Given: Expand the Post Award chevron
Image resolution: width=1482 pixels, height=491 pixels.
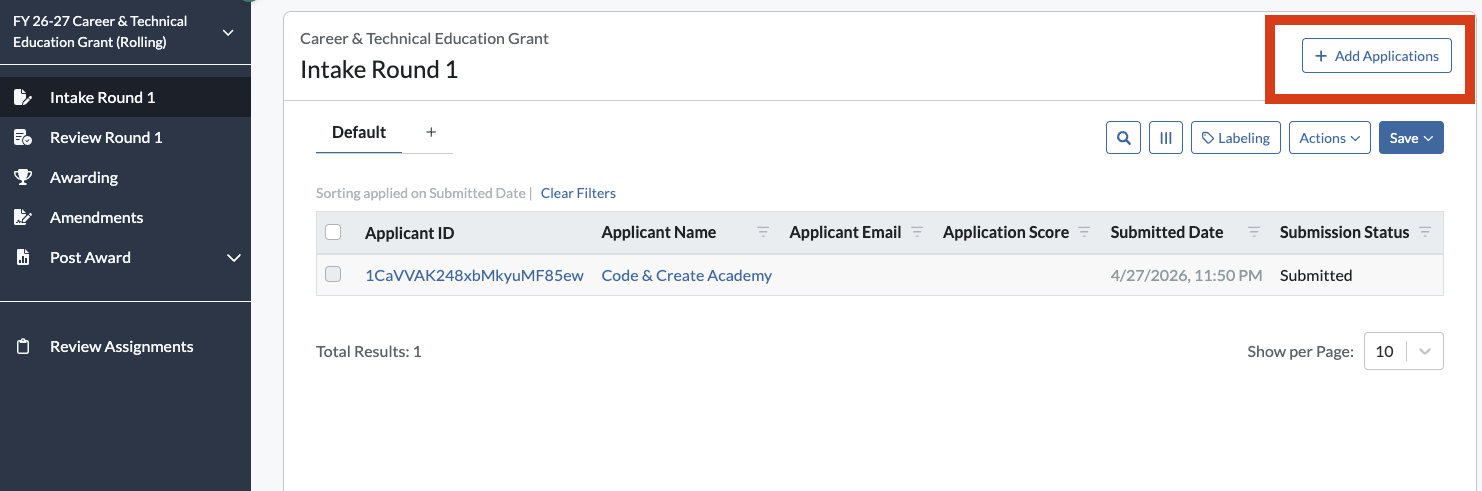Looking at the screenshot, I should (x=234, y=258).
